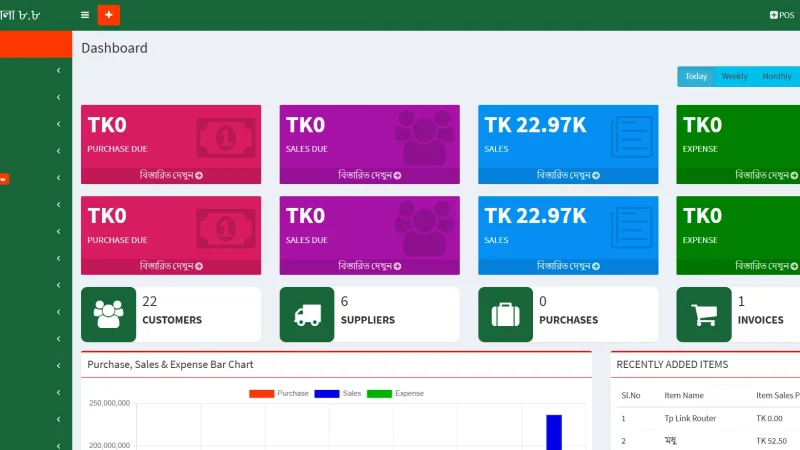Click the Customers group icon tile
800x450 pixels.
tap(109, 314)
